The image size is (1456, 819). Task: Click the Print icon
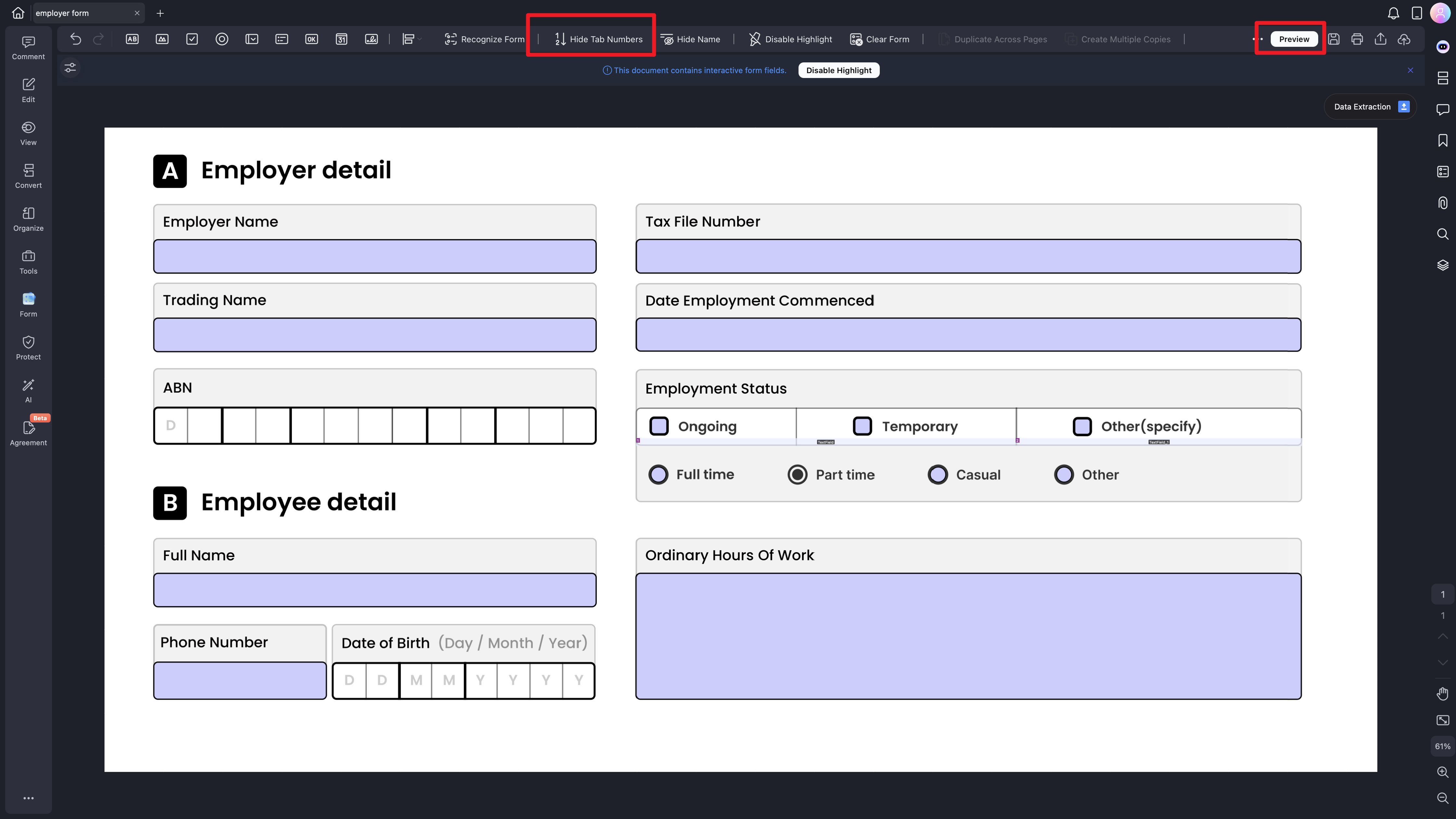coord(1357,39)
